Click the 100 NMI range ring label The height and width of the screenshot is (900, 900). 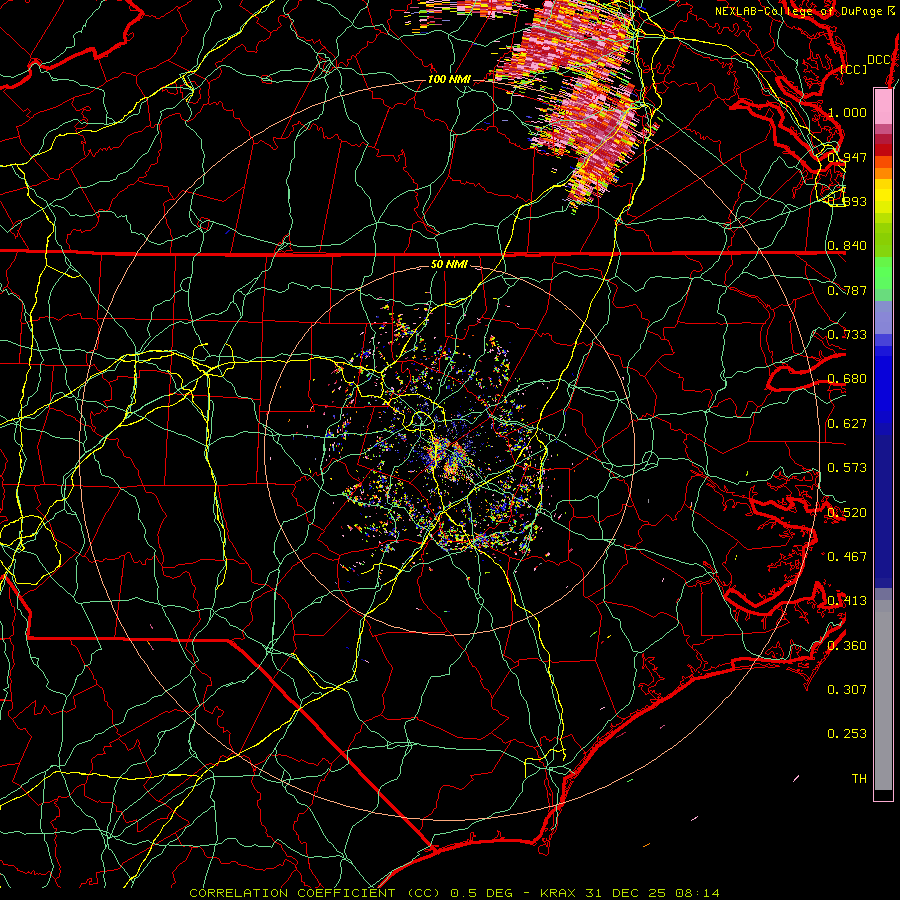[449, 79]
